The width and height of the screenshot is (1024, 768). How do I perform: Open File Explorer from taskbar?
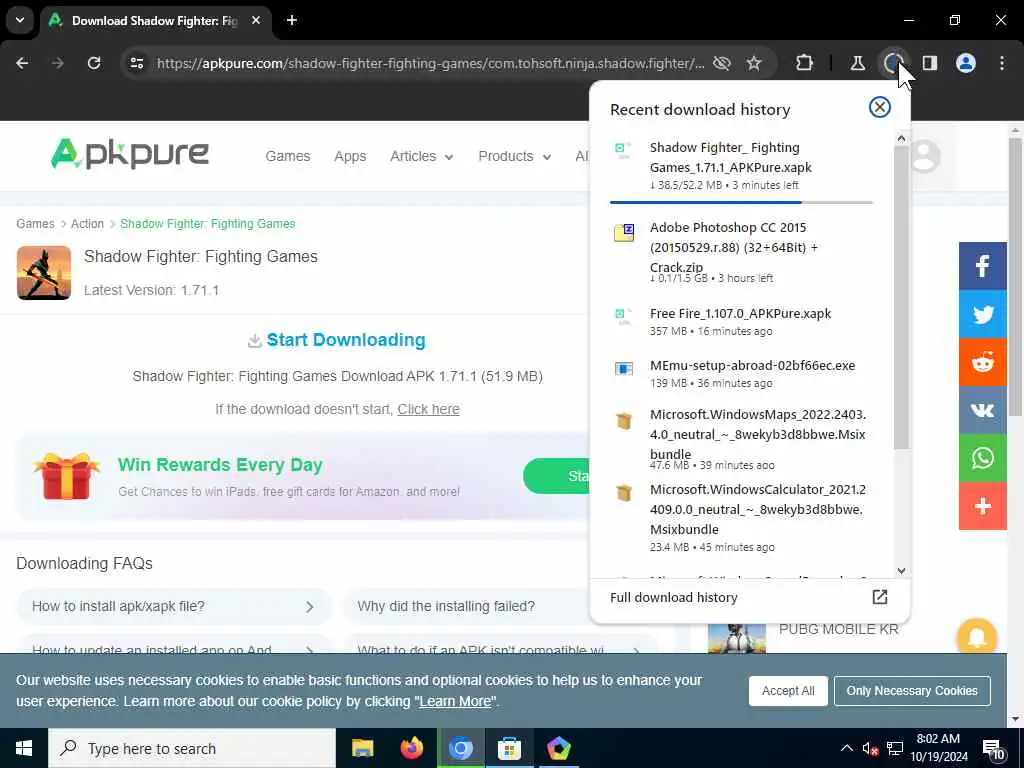362,748
